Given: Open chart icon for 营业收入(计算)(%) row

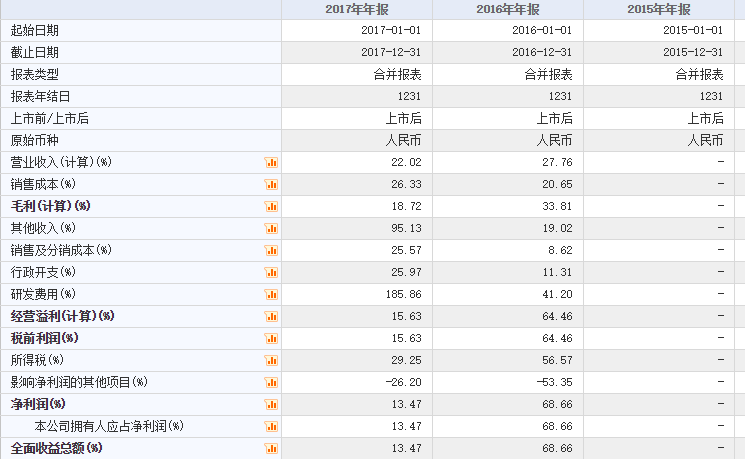Looking at the screenshot, I should pos(271,163).
